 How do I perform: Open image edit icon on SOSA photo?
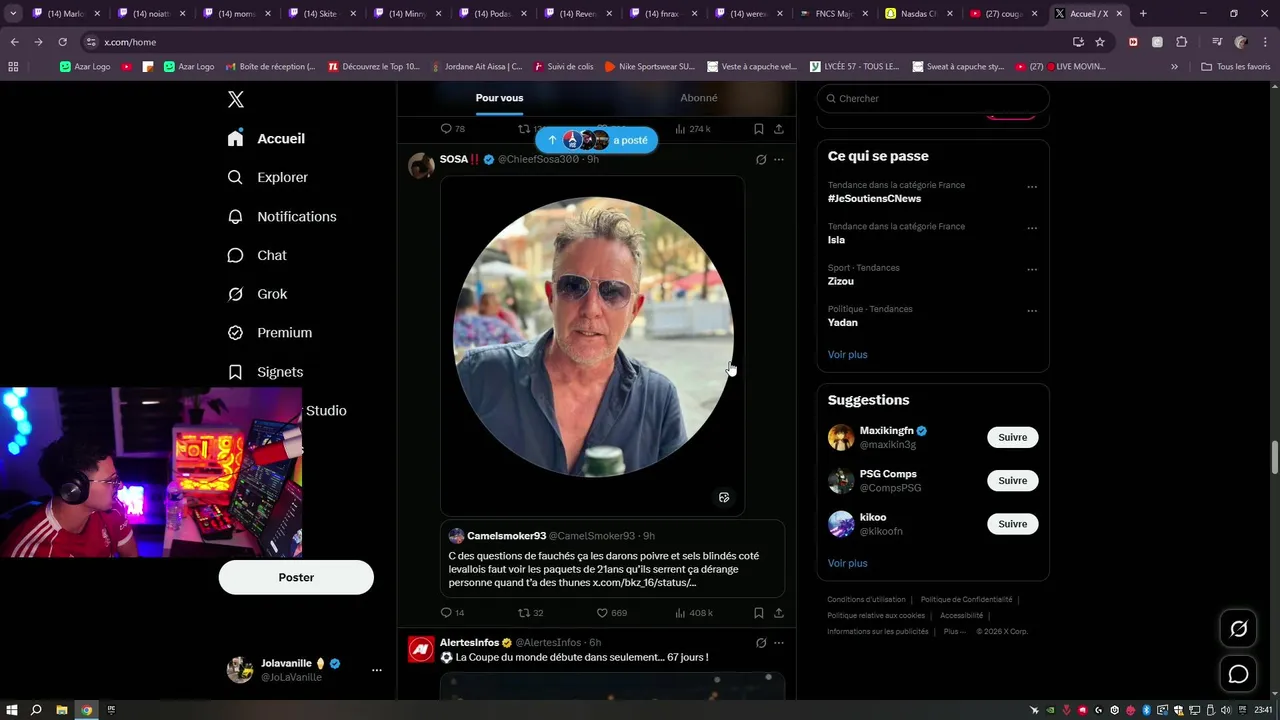coord(724,497)
